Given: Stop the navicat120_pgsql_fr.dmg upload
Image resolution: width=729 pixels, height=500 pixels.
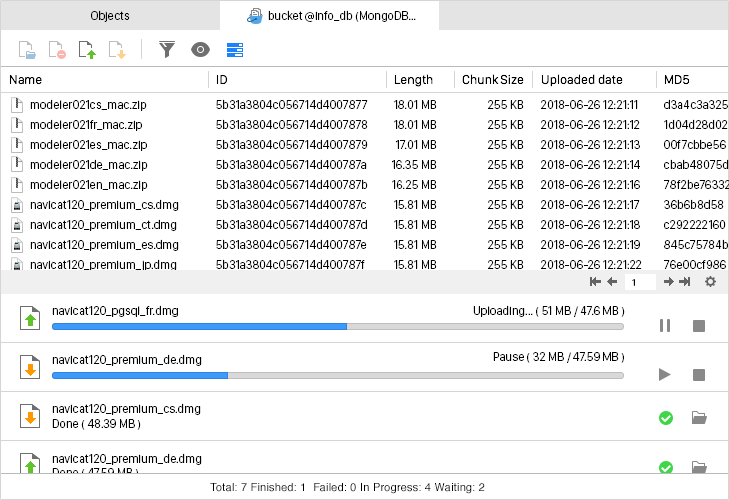Looking at the screenshot, I should 699,326.
